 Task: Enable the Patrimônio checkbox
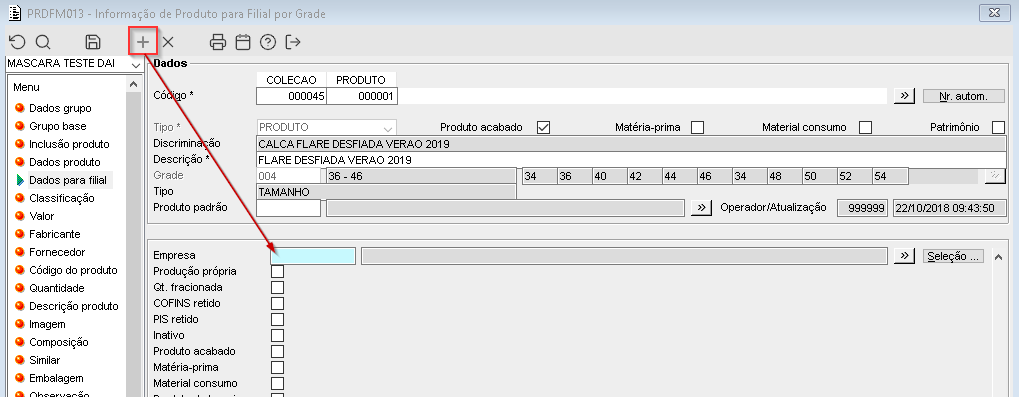998,127
